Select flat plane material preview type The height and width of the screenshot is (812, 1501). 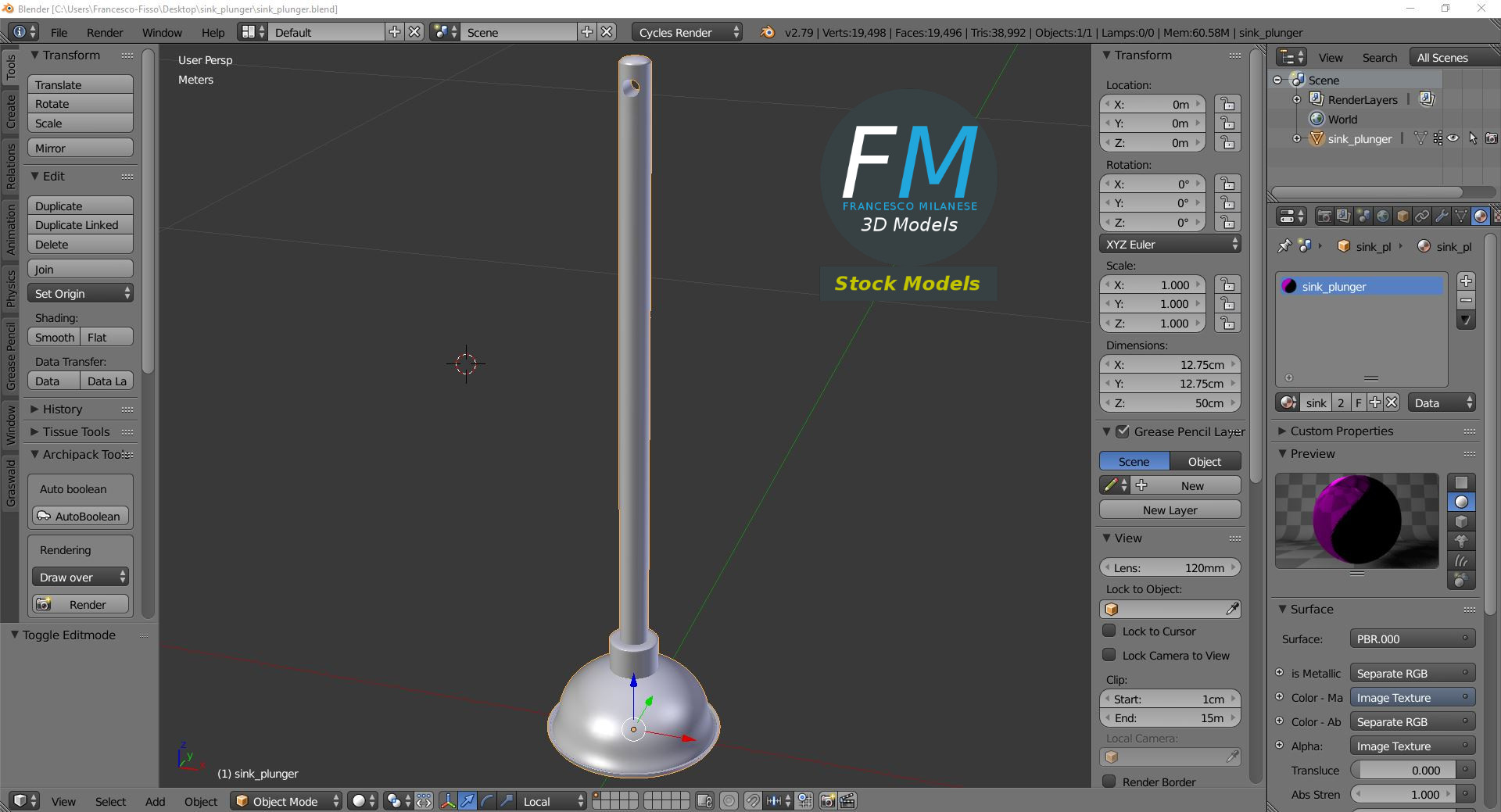point(1461,483)
